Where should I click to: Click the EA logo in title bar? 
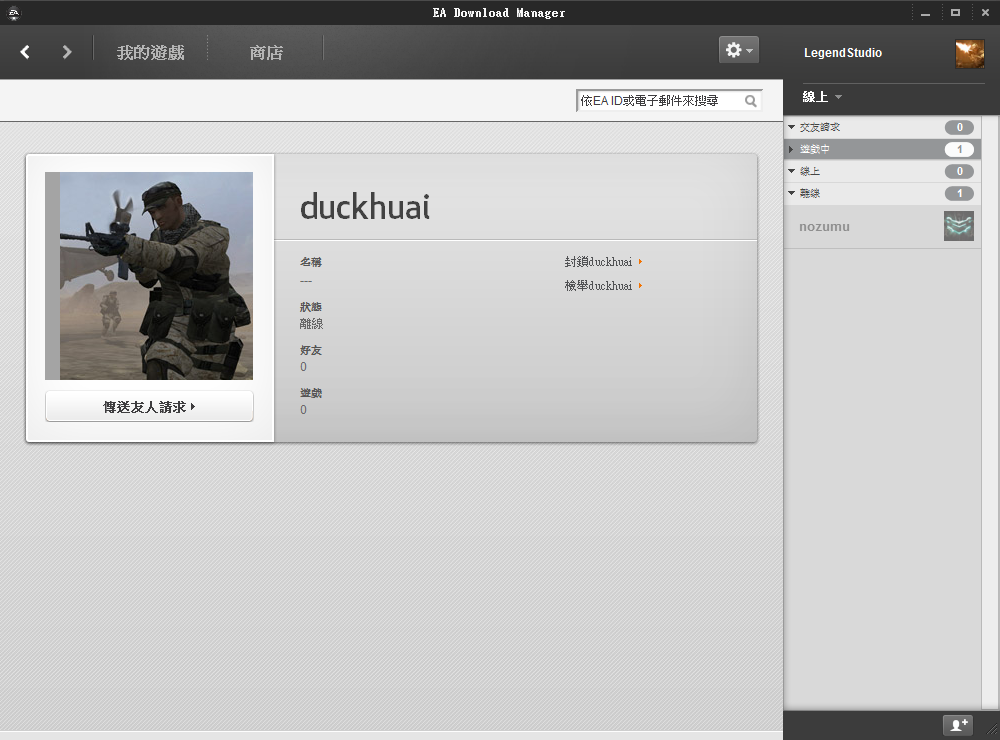[x=14, y=13]
